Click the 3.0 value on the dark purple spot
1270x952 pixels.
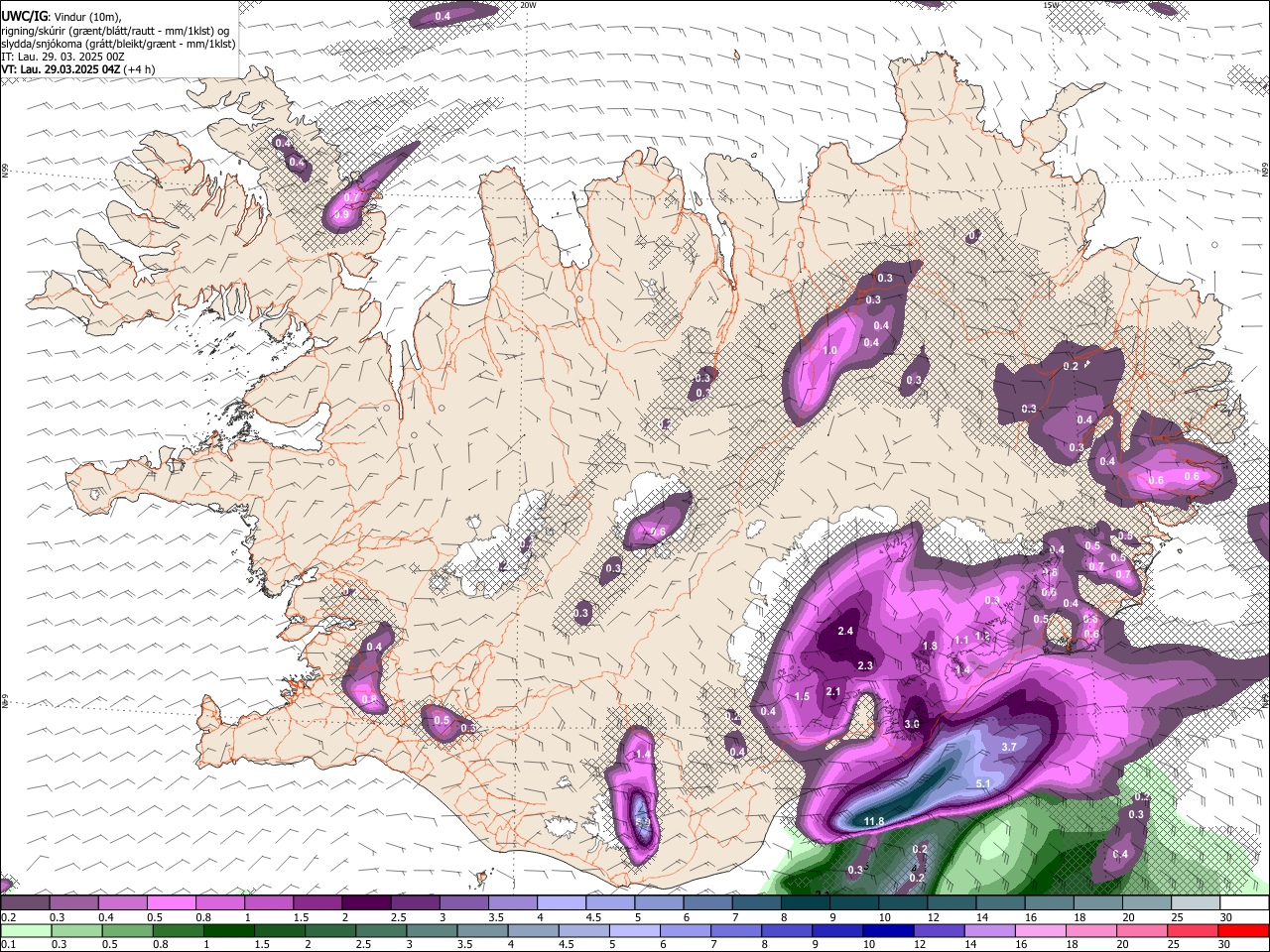click(x=912, y=724)
